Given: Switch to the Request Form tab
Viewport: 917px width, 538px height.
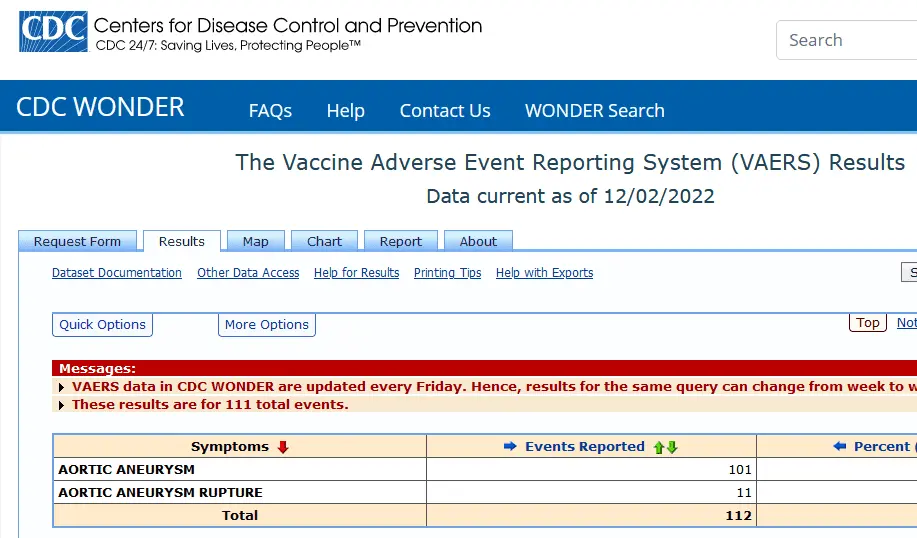Looking at the screenshot, I should point(77,242).
